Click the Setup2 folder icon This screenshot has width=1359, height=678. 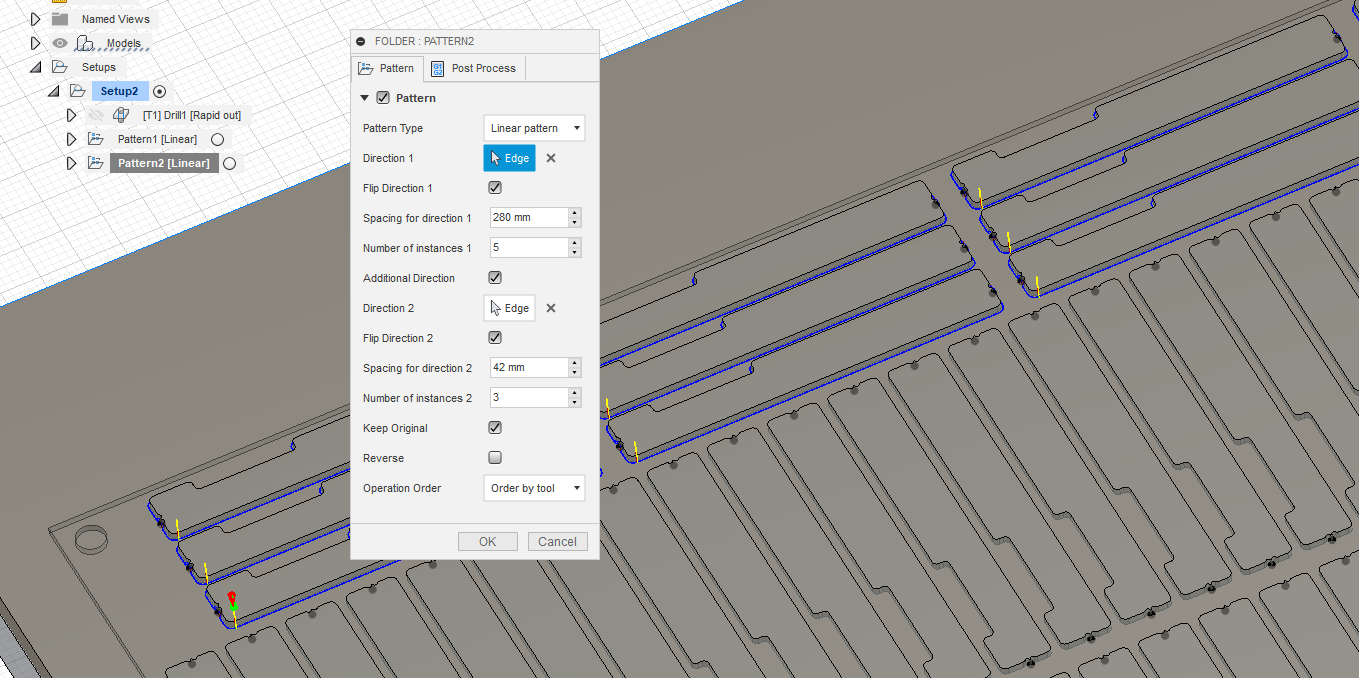(x=78, y=91)
